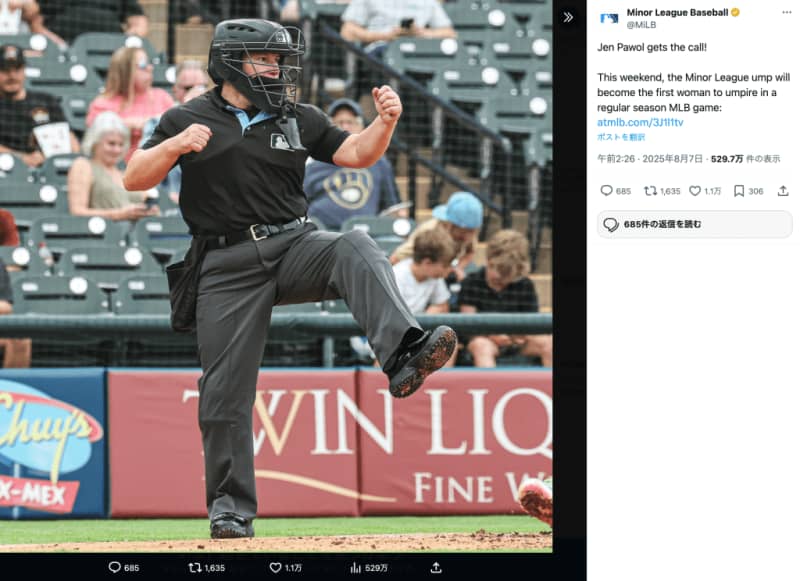The image size is (800, 581).
Task: Open the @MiLB handle link
Action: (641, 24)
